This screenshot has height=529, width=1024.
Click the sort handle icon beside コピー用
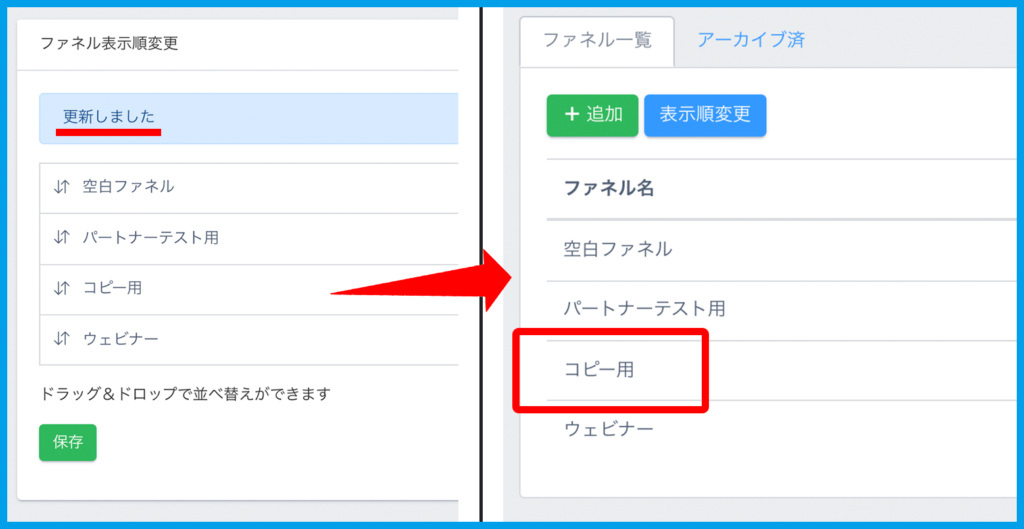pyautogui.click(x=62, y=288)
